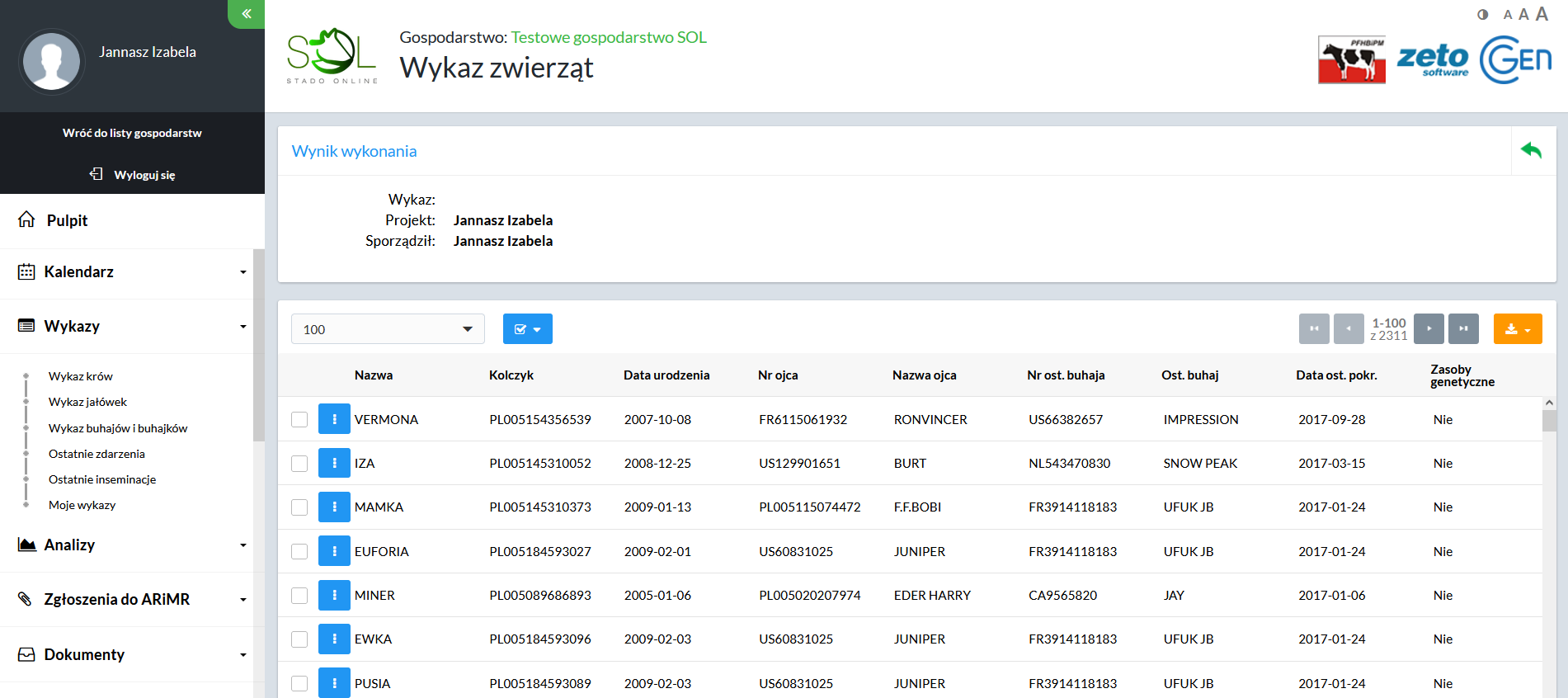Select checkbox for EUFORIA row
This screenshot has width=1568, height=698.
pos(299,551)
